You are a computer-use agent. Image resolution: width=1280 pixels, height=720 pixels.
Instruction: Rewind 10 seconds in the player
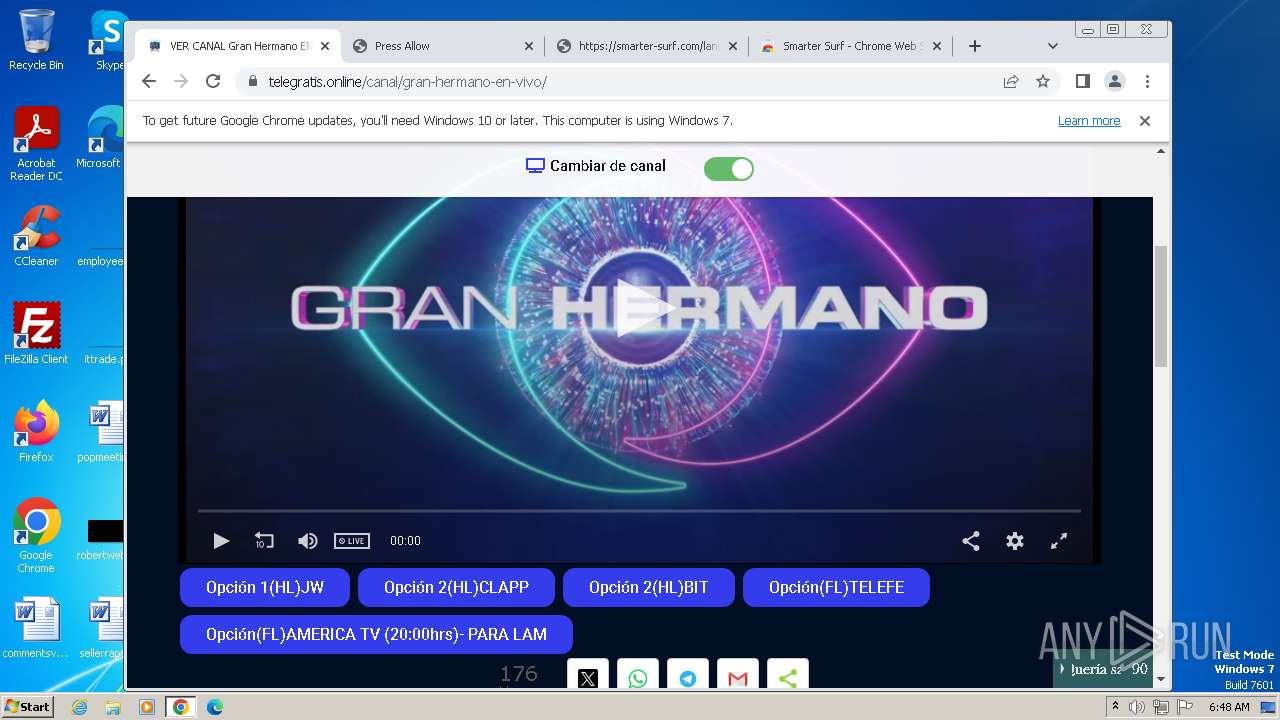point(264,541)
